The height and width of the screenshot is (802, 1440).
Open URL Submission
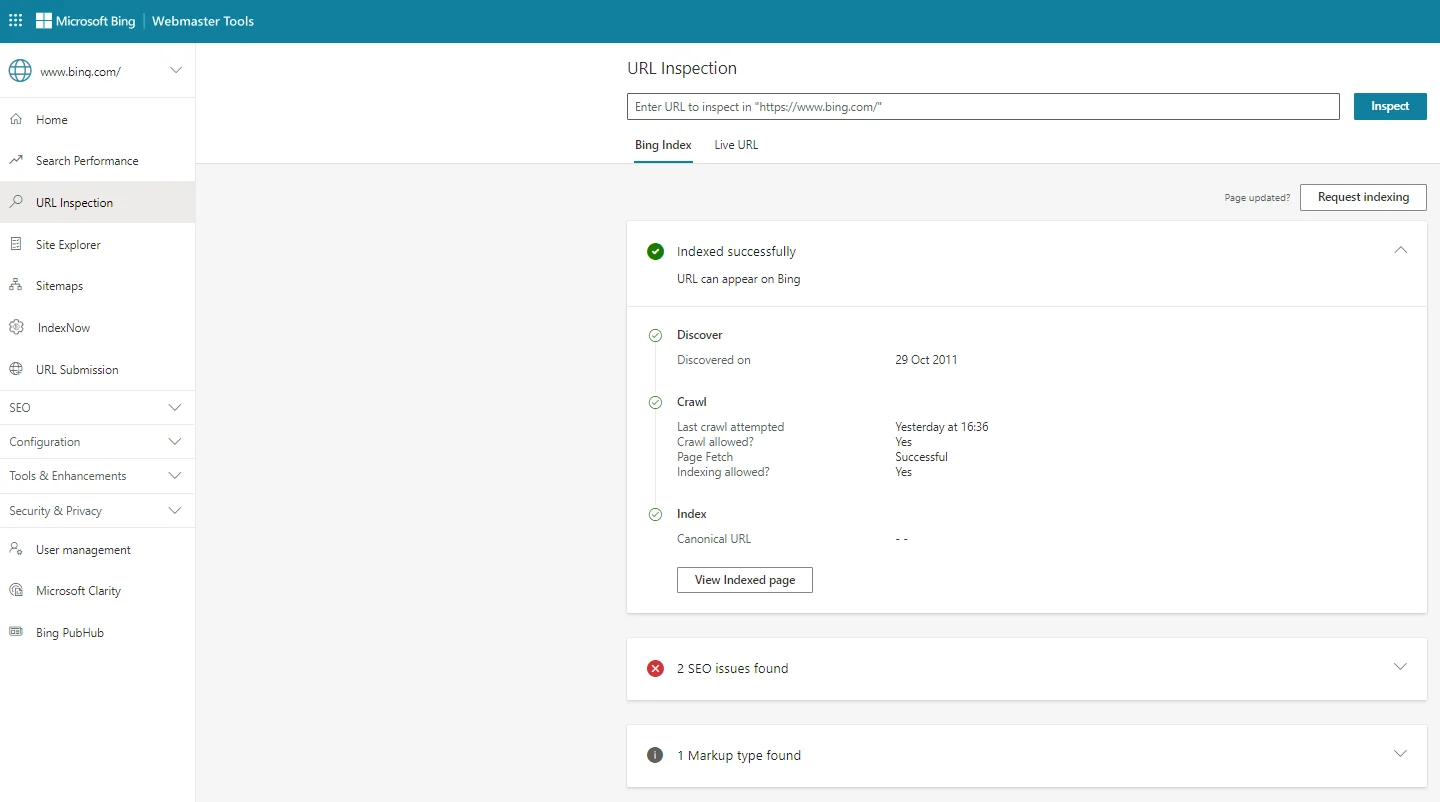(75, 369)
